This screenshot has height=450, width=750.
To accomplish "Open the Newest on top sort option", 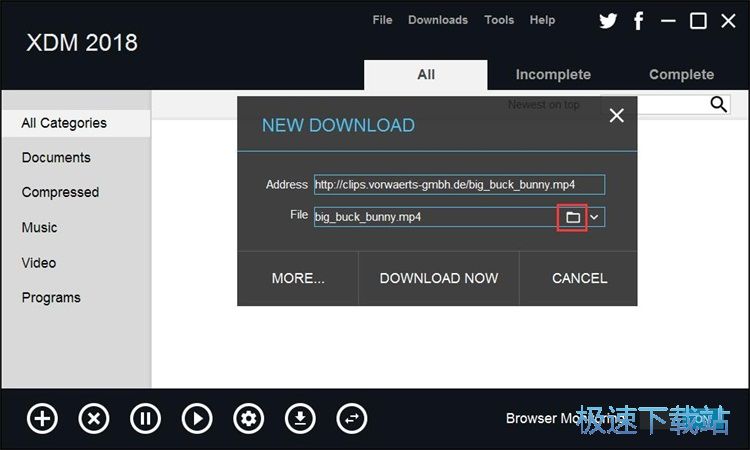I will click(544, 104).
